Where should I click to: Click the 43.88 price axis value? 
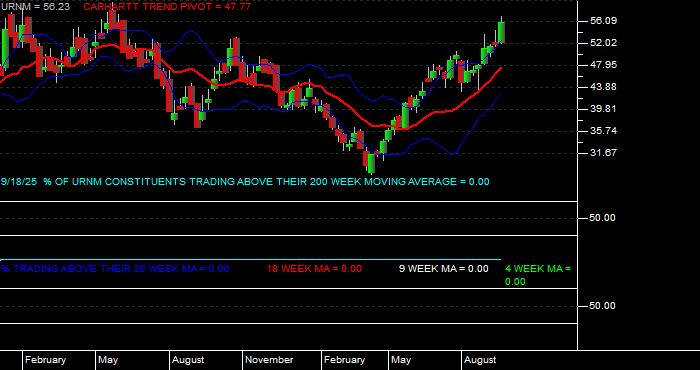[x=603, y=87]
